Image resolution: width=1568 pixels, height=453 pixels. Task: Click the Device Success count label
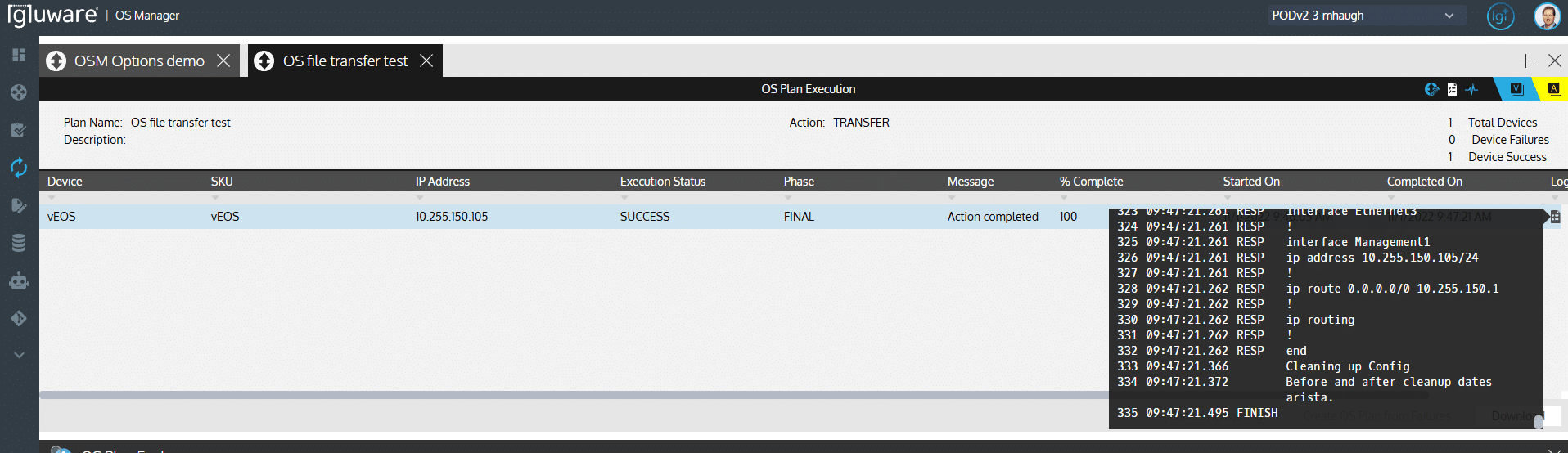pyautogui.click(x=1507, y=157)
